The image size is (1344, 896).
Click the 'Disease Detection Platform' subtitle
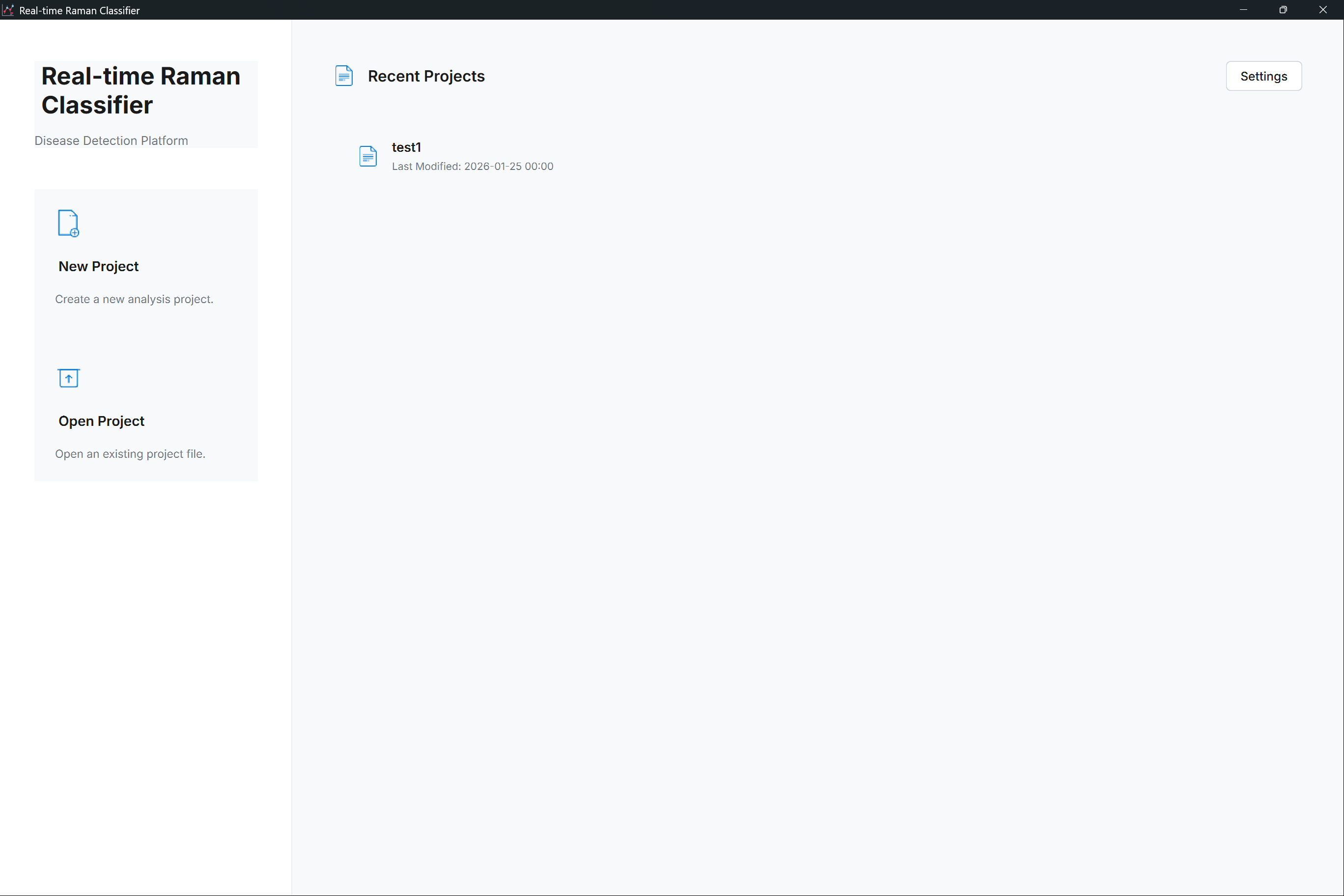111,140
